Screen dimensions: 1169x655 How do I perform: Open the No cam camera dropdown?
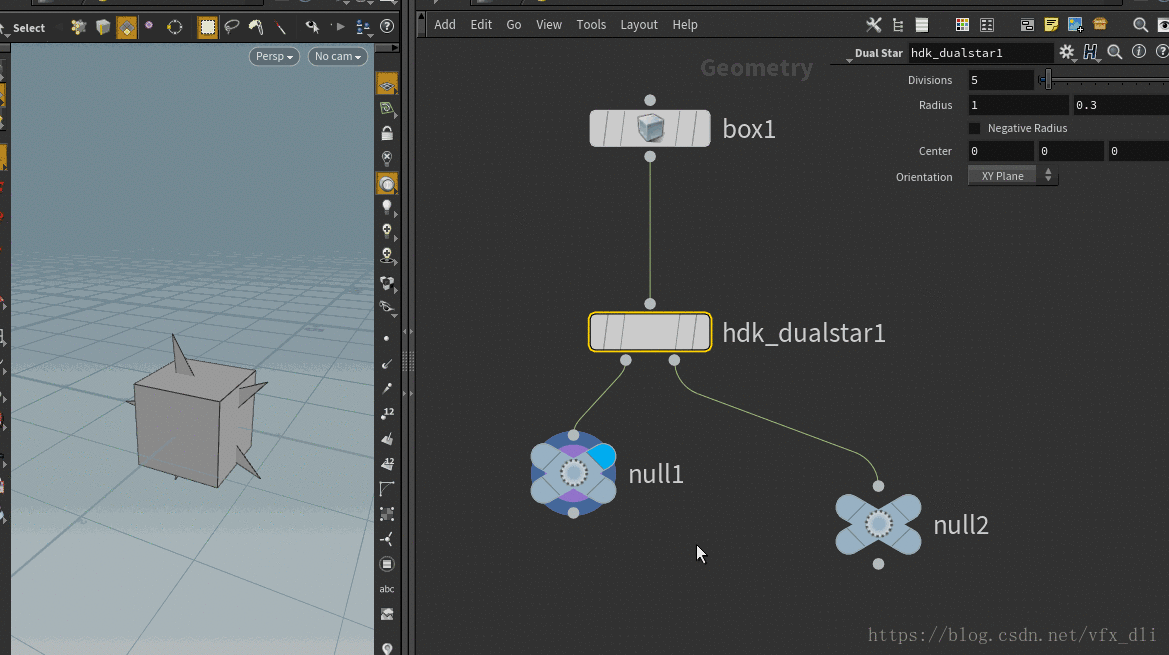click(338, 57)
